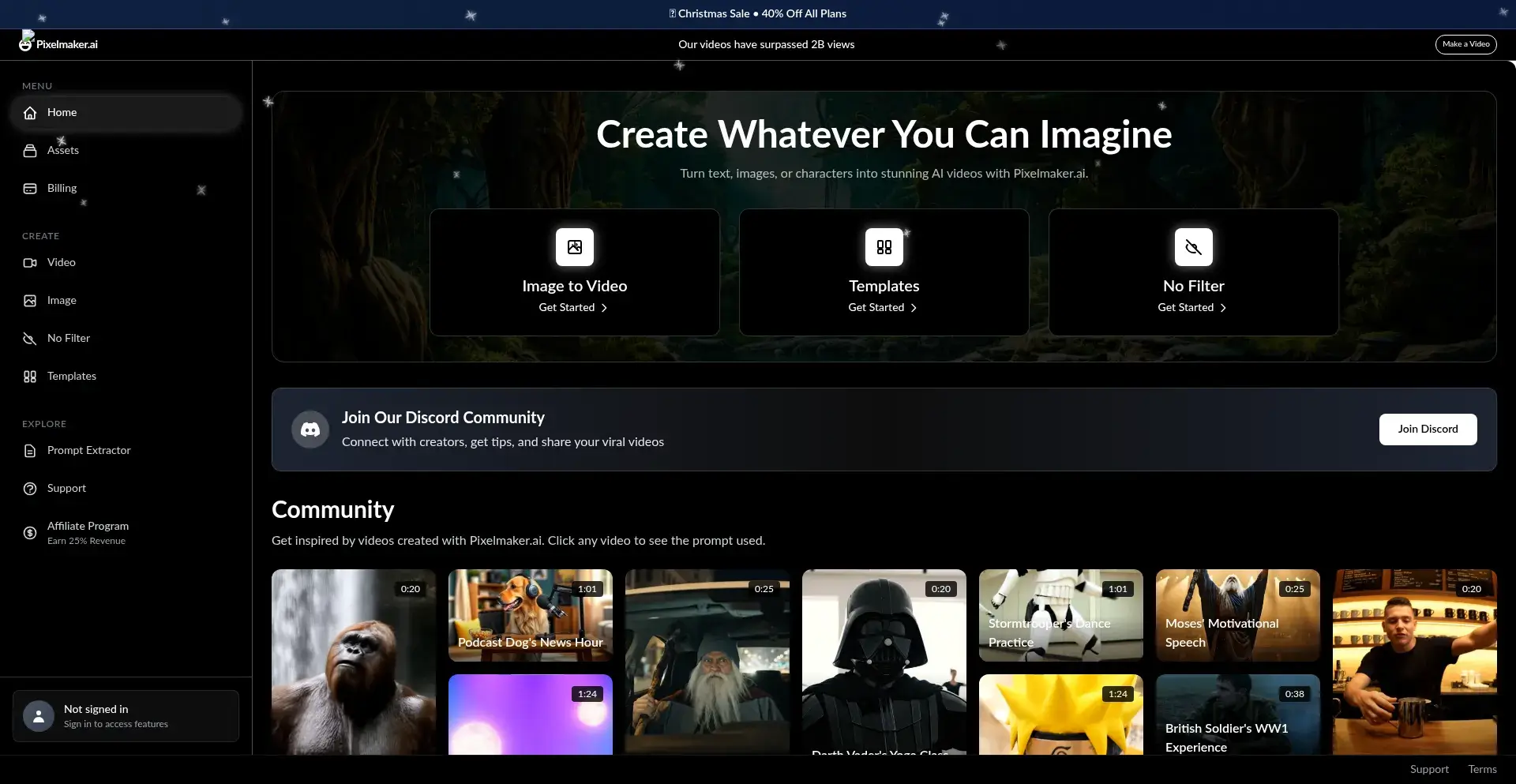The height and width of the screenshot is (784, 1516).
Task: Select the Home icon in the sidebar
Action: [x=29, y=112]
